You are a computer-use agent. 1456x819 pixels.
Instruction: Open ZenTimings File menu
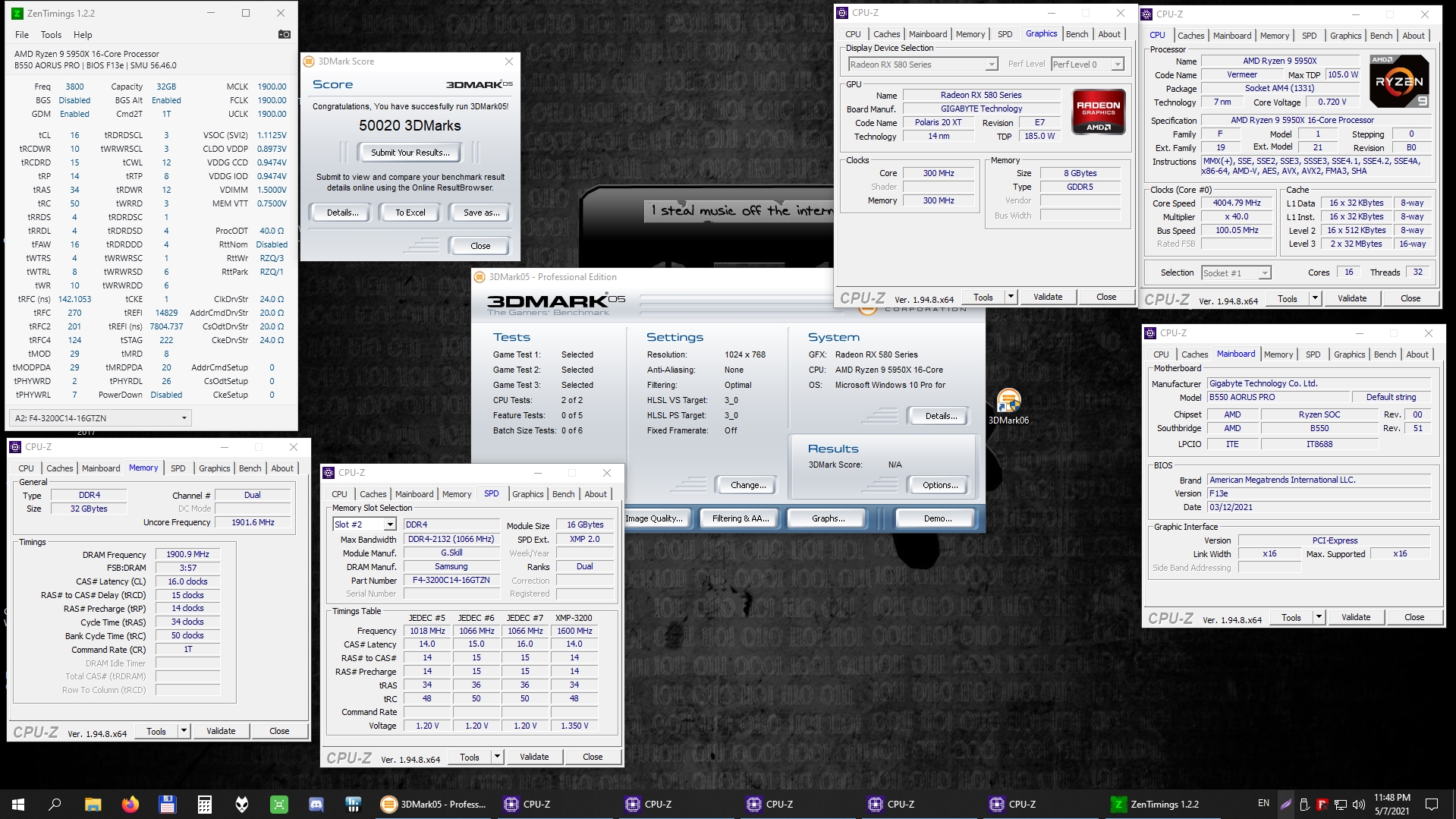tap(22, 35)
